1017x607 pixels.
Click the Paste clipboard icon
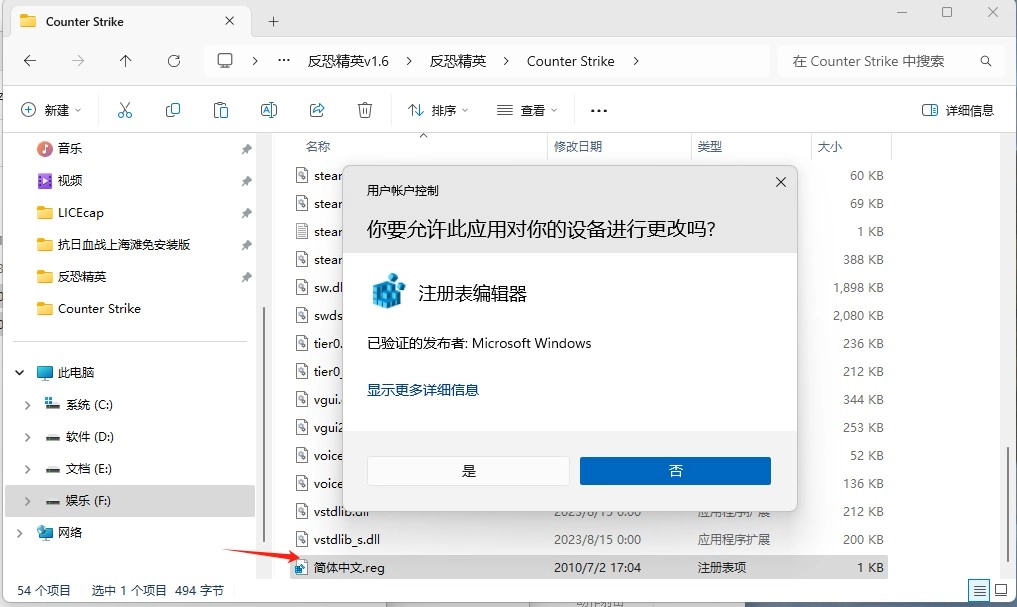click(x=221, y=110)
